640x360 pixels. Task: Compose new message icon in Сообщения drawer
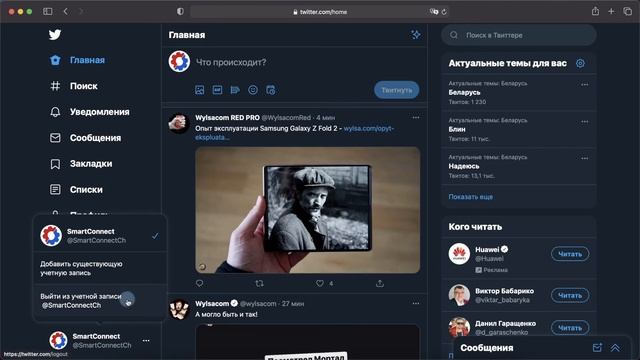pyautogui.click(x=597, y=348)
